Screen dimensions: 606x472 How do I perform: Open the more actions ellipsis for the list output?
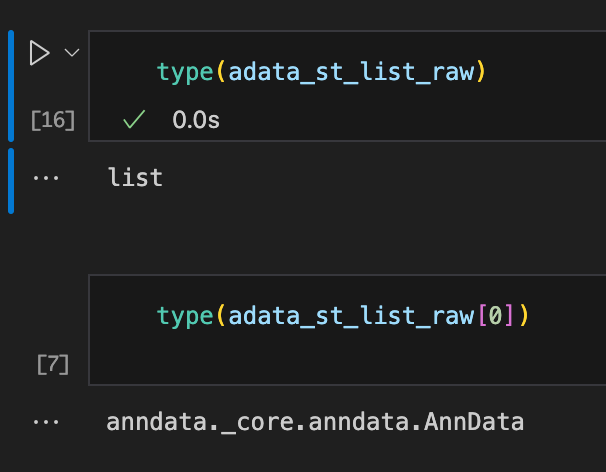(46, 178)
